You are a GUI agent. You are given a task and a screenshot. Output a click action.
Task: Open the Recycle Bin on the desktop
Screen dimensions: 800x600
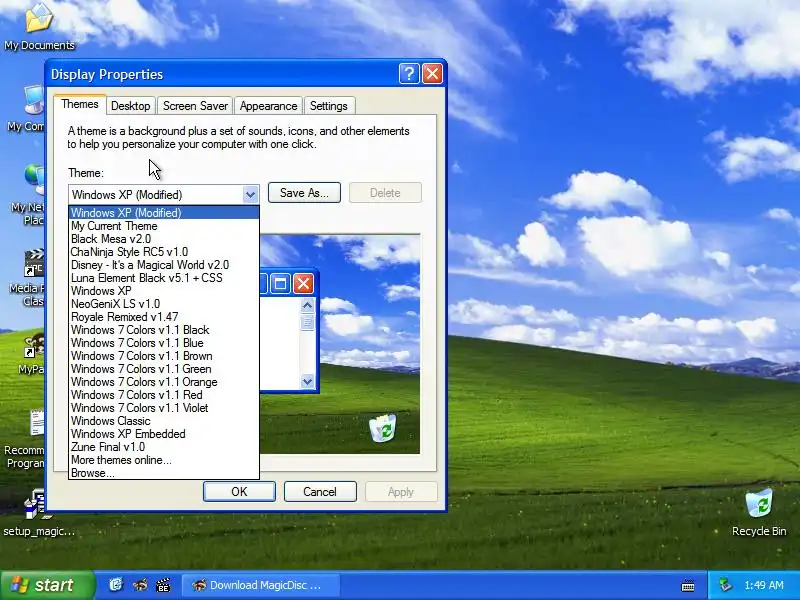759,513
